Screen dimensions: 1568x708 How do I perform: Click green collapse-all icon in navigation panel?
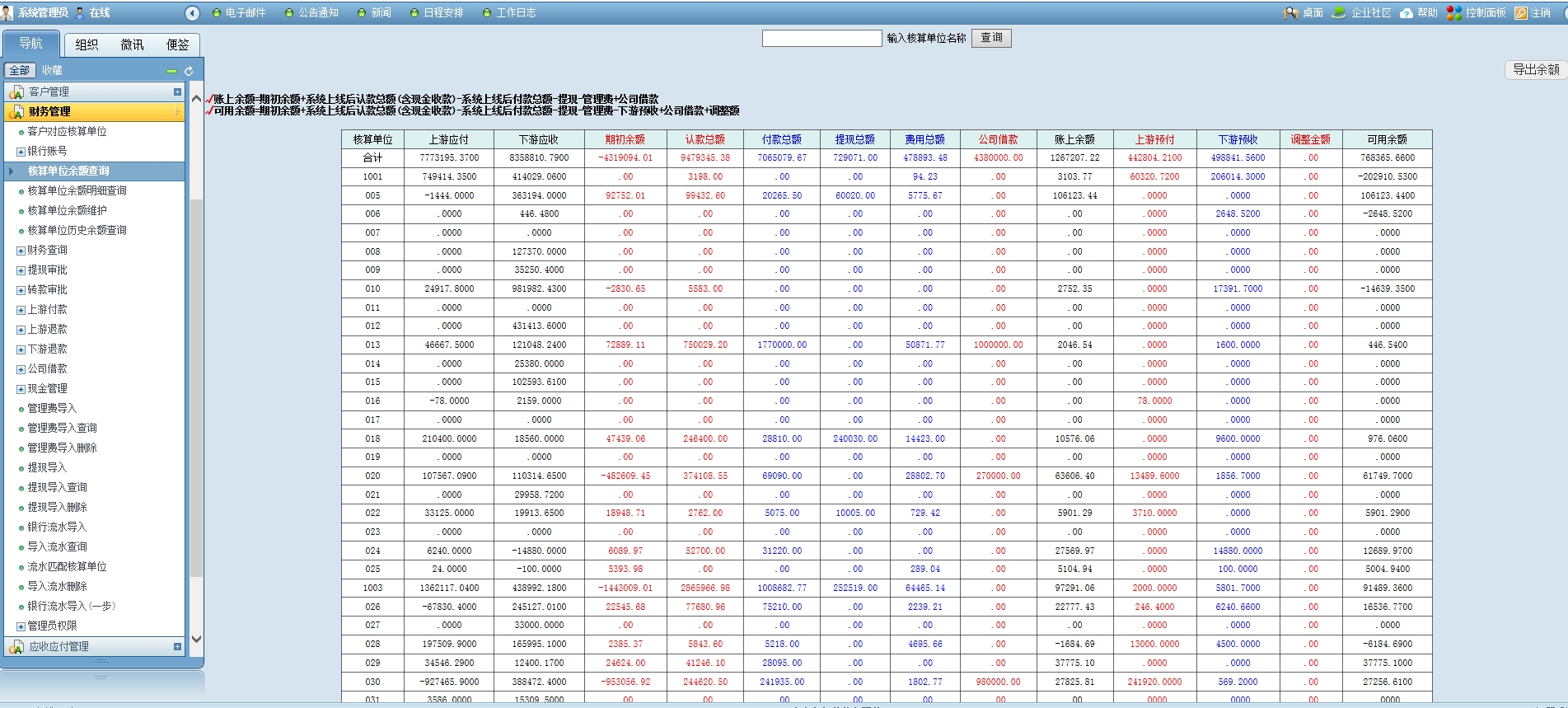click(171, 71)
